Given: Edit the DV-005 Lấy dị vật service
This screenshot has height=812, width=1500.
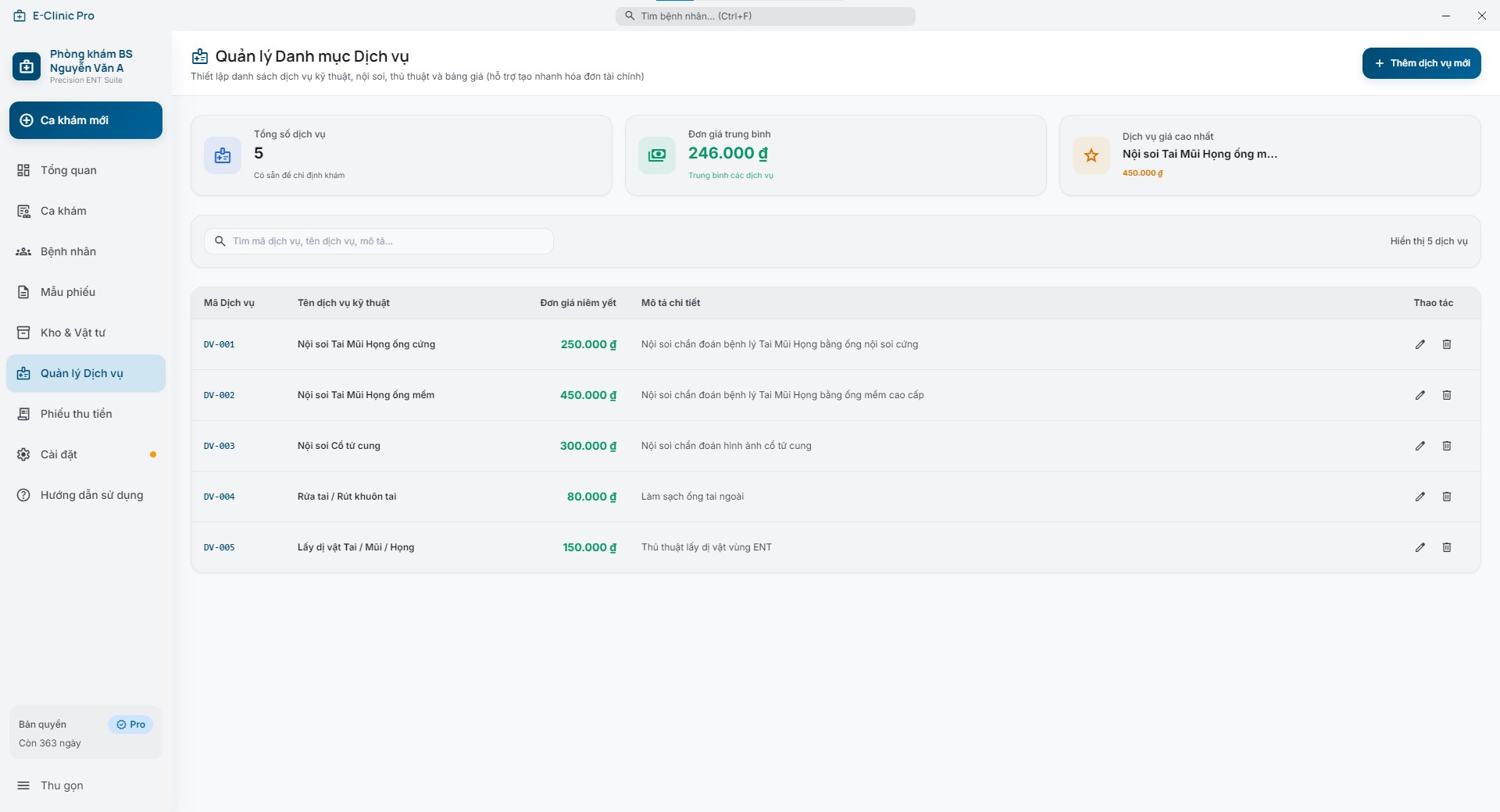Looking at the screenshot, I should [1420, 547].
